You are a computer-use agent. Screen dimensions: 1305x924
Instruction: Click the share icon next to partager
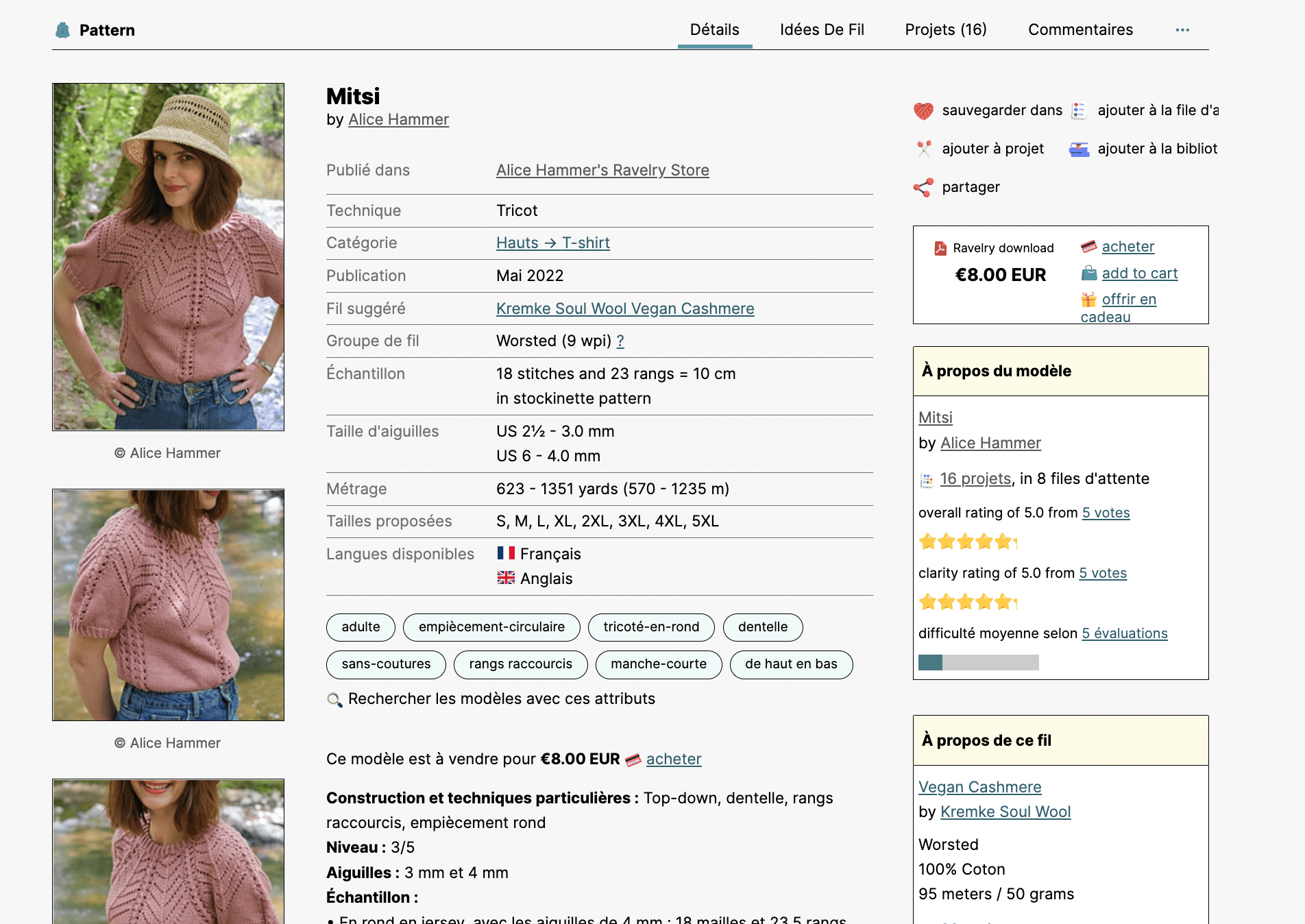point(923,187)
